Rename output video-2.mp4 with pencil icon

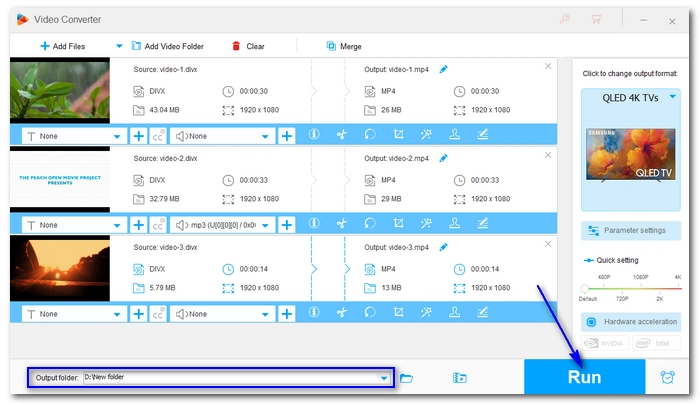[x=443, y=158]
